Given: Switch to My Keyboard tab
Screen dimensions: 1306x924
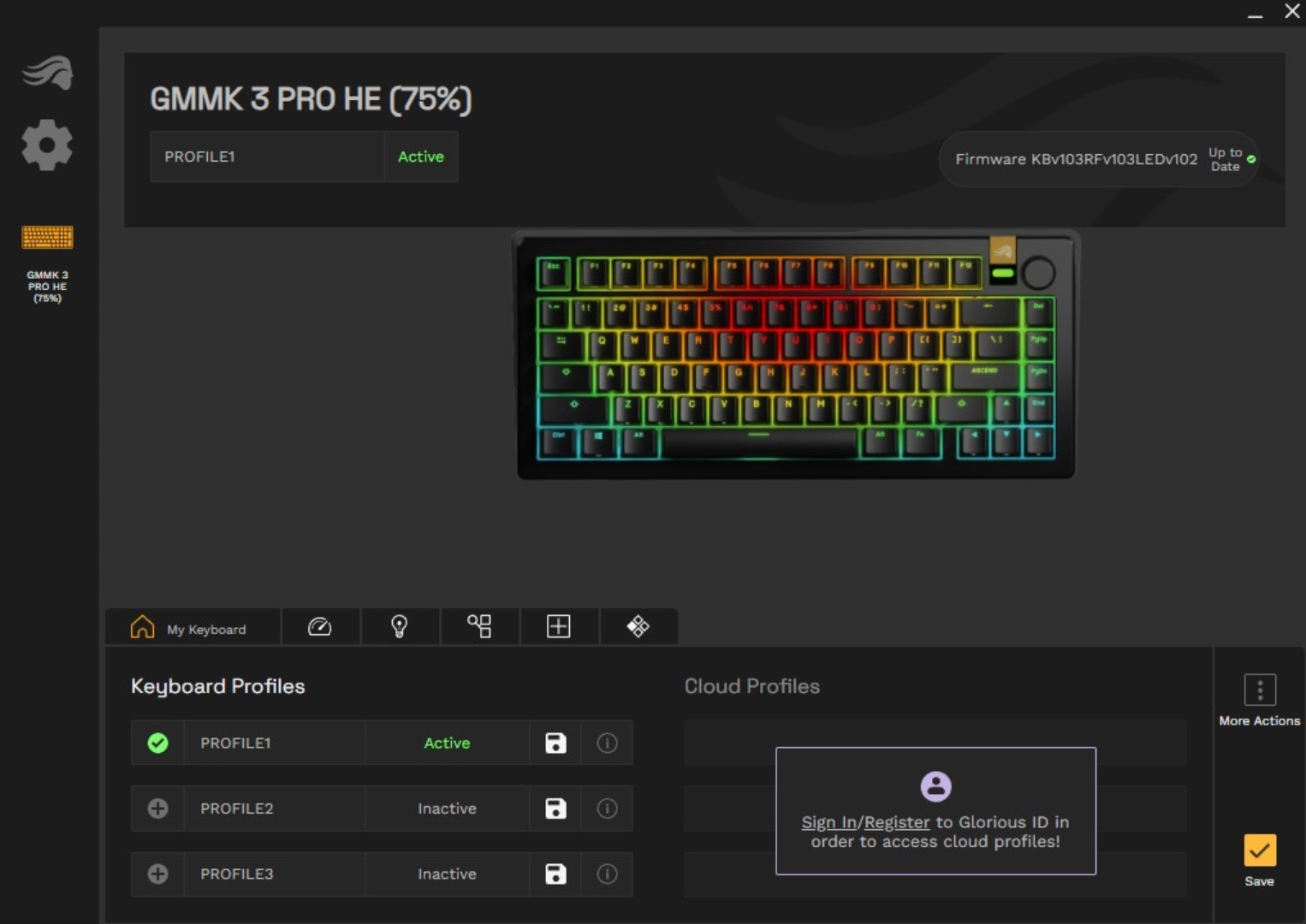Looking at the screenshot, I should [x=190, y=628].
